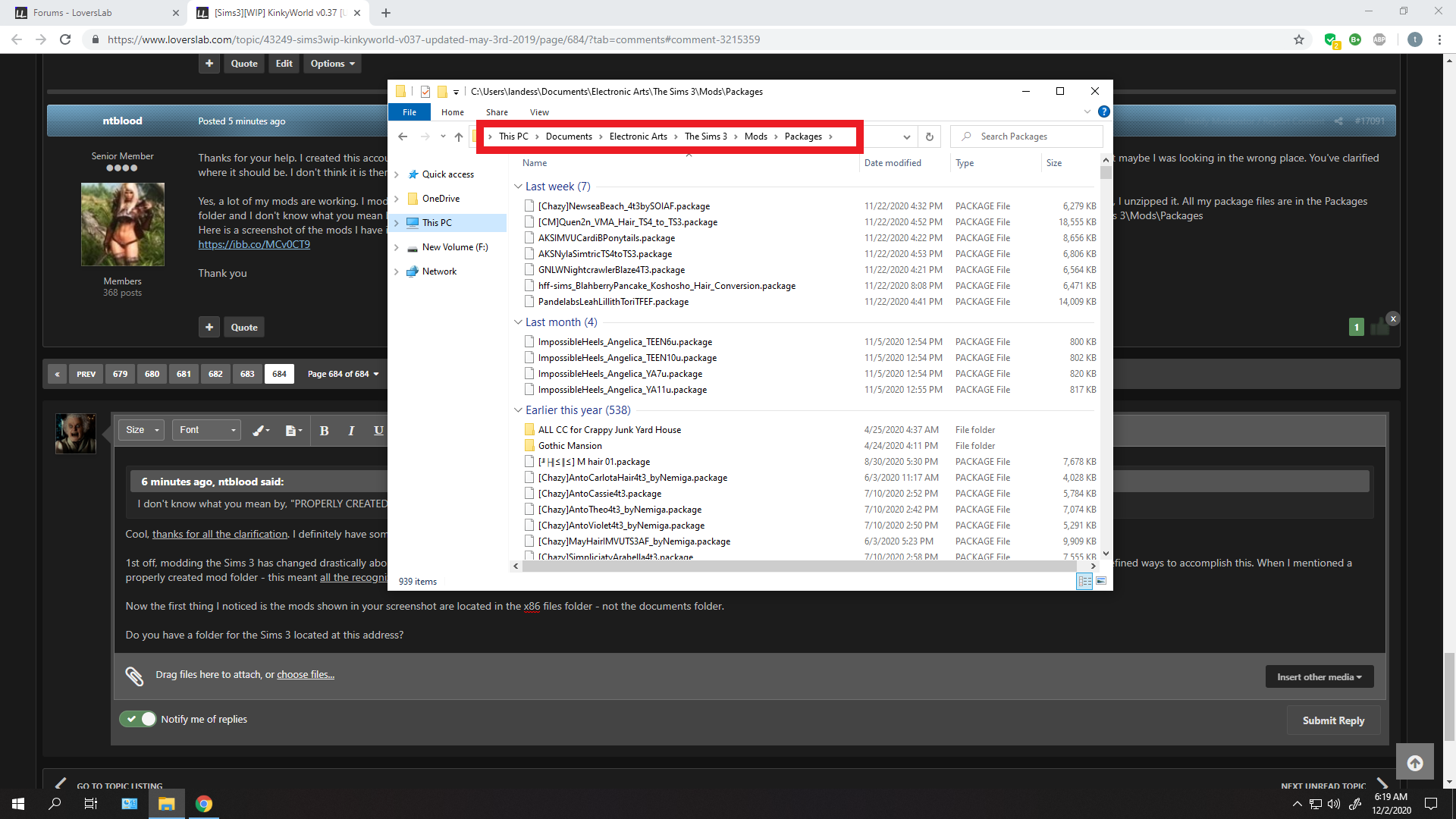This screenshot has width=1456, height=819.
Task: Submit the forum reply
Action: click(1333, 720)
